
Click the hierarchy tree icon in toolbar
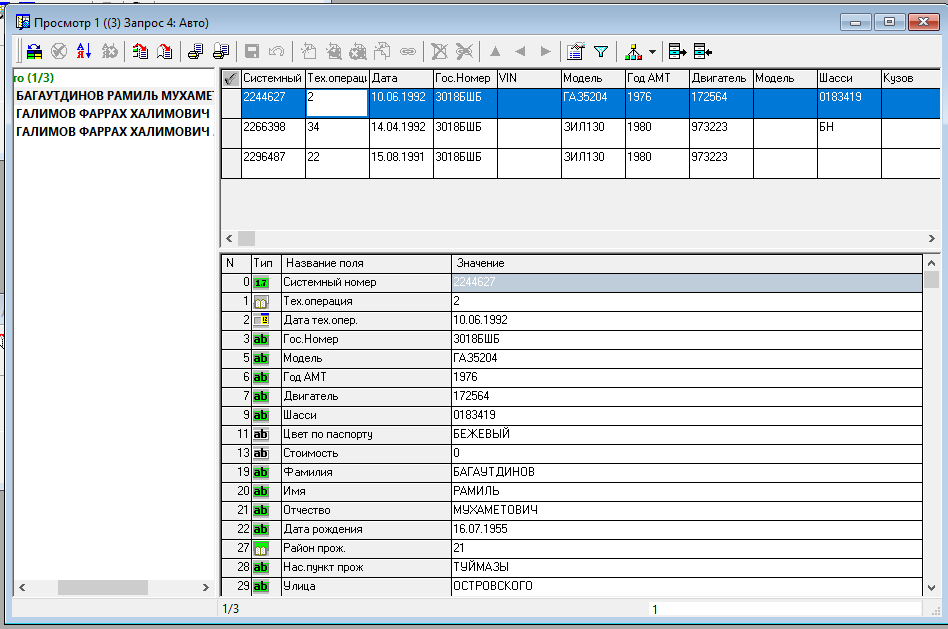point(631,51)
